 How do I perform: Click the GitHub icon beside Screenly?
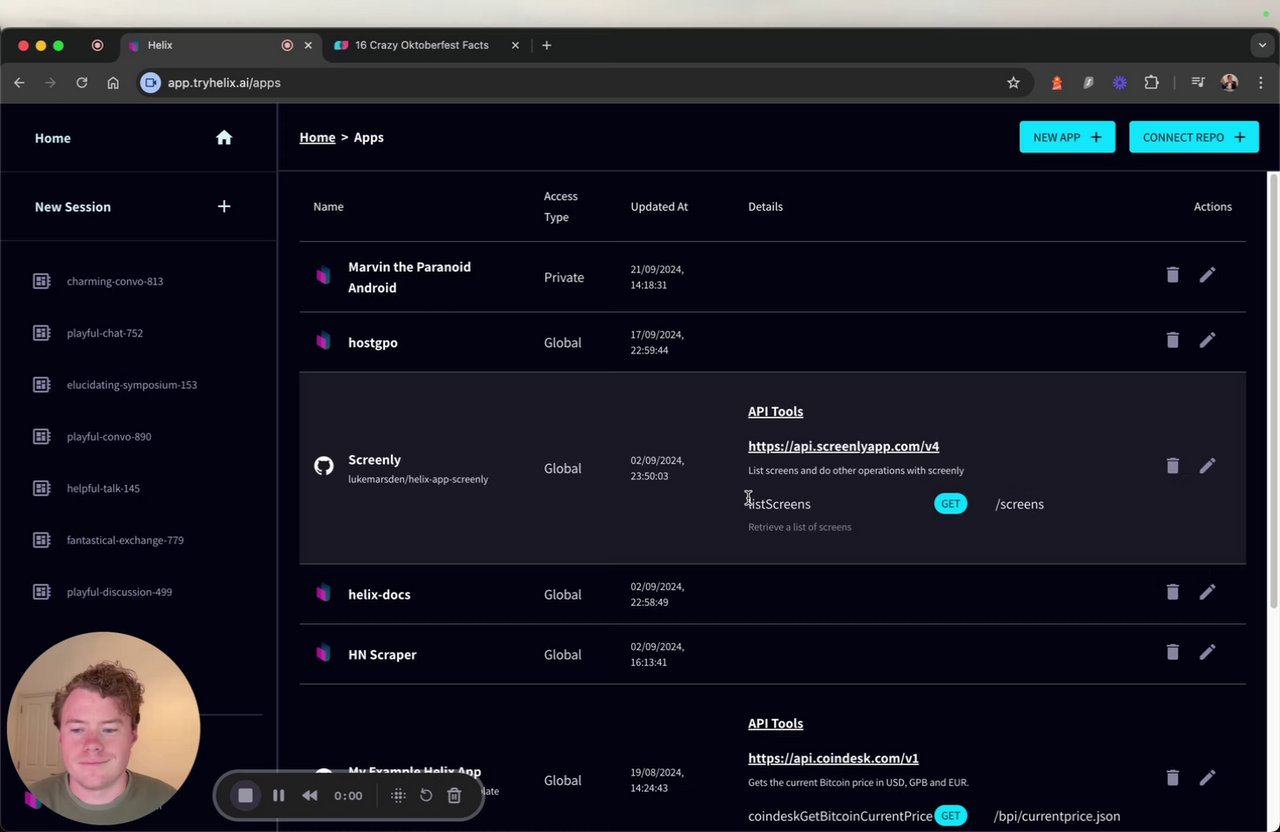pyautogui.click(x=323, y=466)
